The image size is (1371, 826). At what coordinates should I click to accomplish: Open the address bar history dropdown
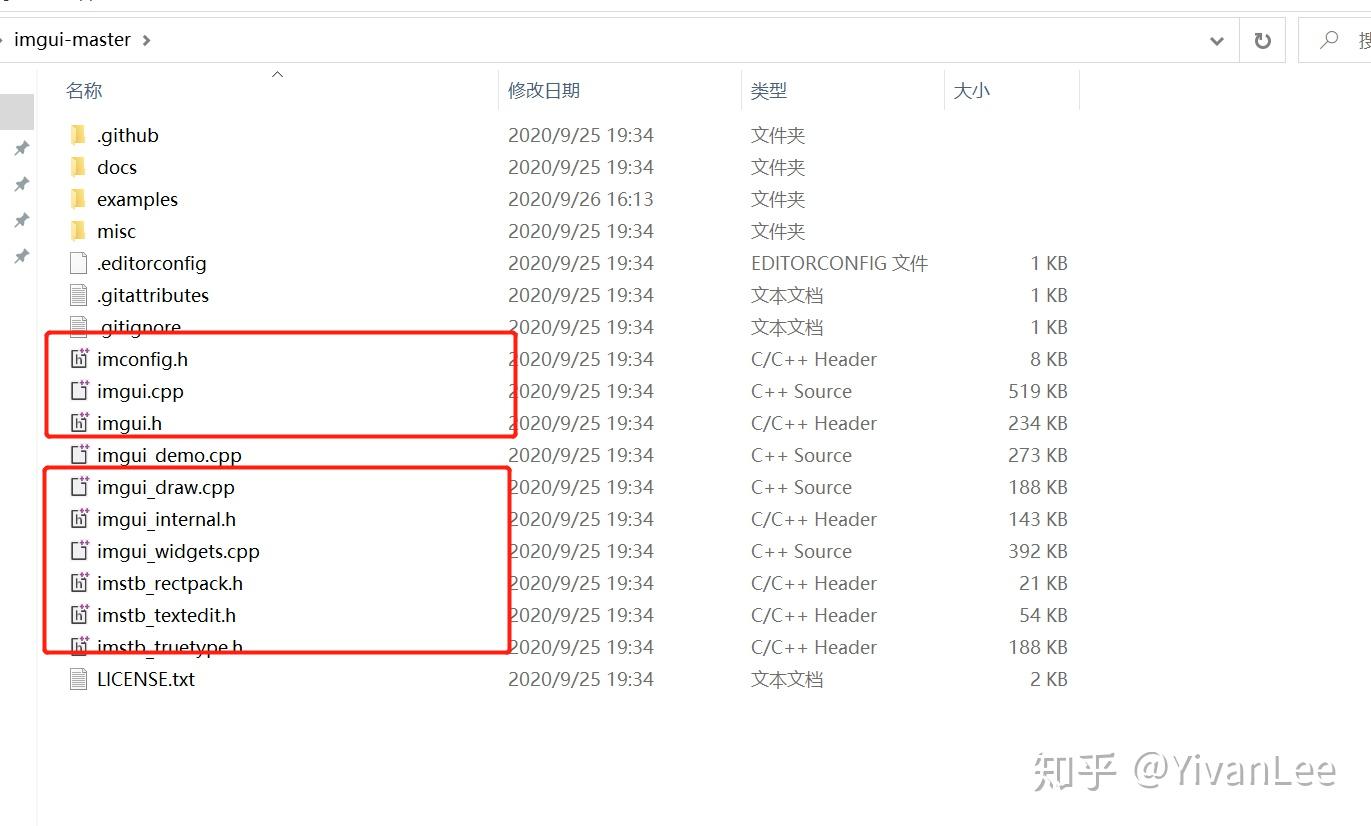click(1216, 40)
